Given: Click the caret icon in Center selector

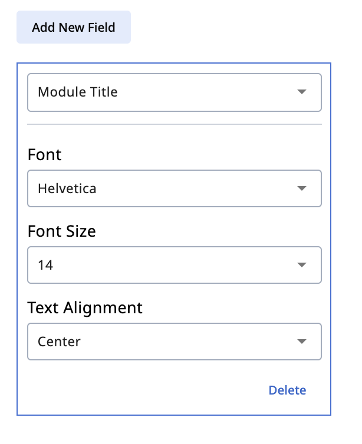Looking at the screenshot, I should (x=302, y=341).
